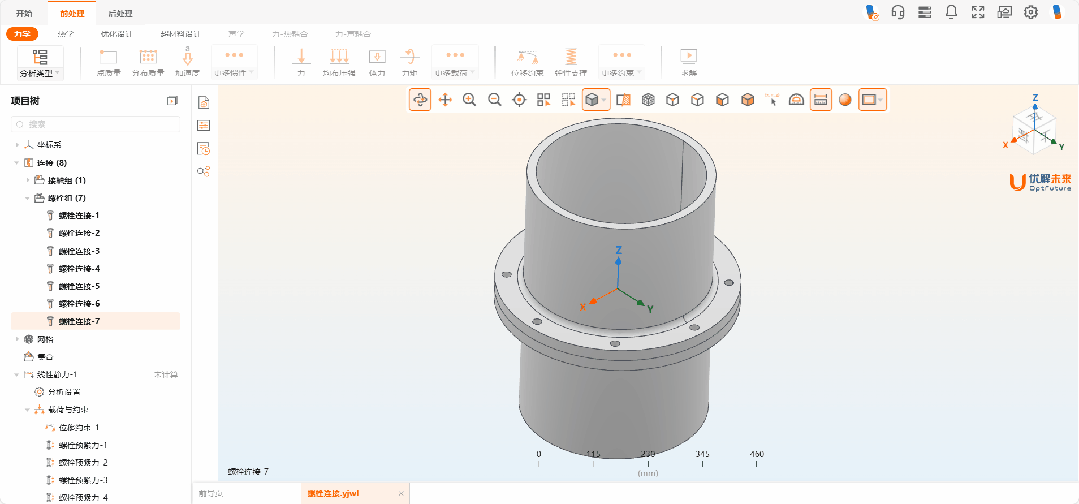Open settings gear icon in header
The width and height of the screenshot is (1079, 504).
click(1031, 12)
